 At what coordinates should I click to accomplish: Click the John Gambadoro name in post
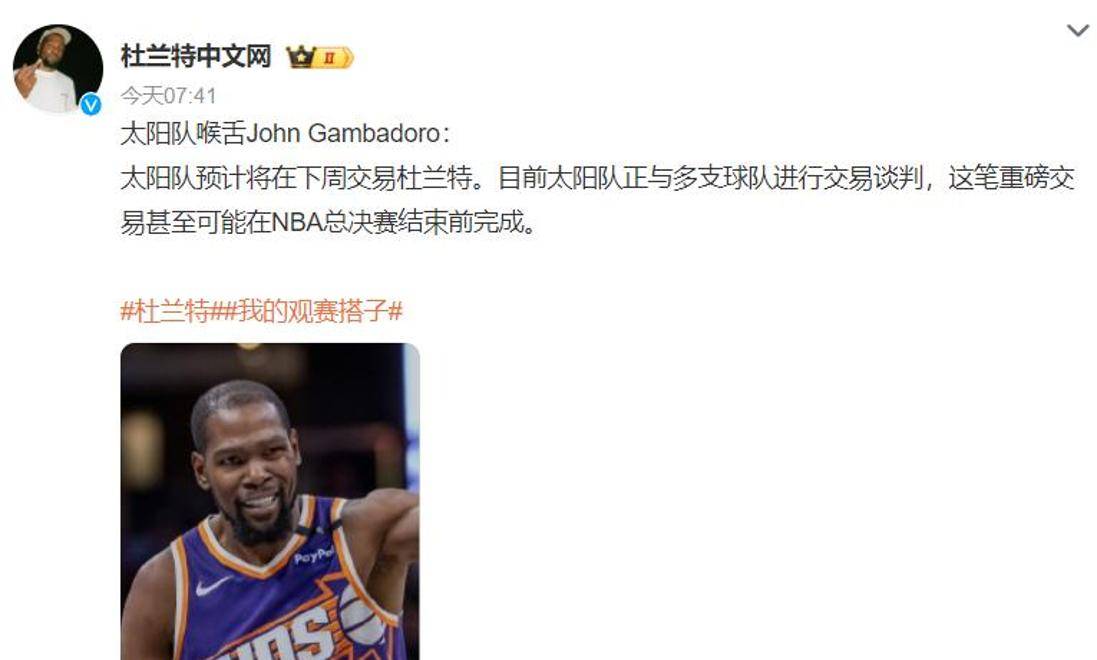[343, 133]
